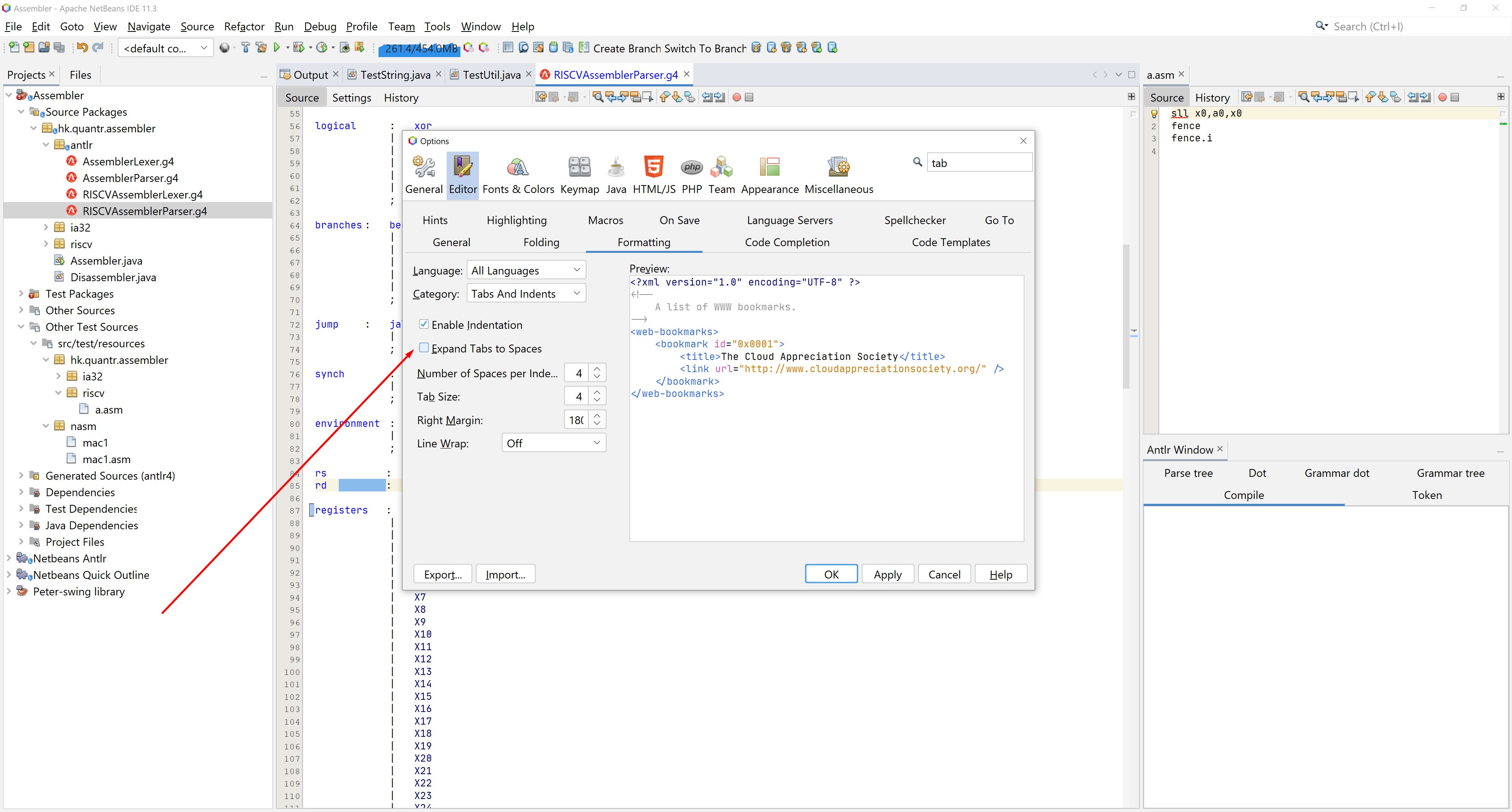Click the Clean and Build icon
Viewport: 1512px width, 812px height.
coord(261,48)
